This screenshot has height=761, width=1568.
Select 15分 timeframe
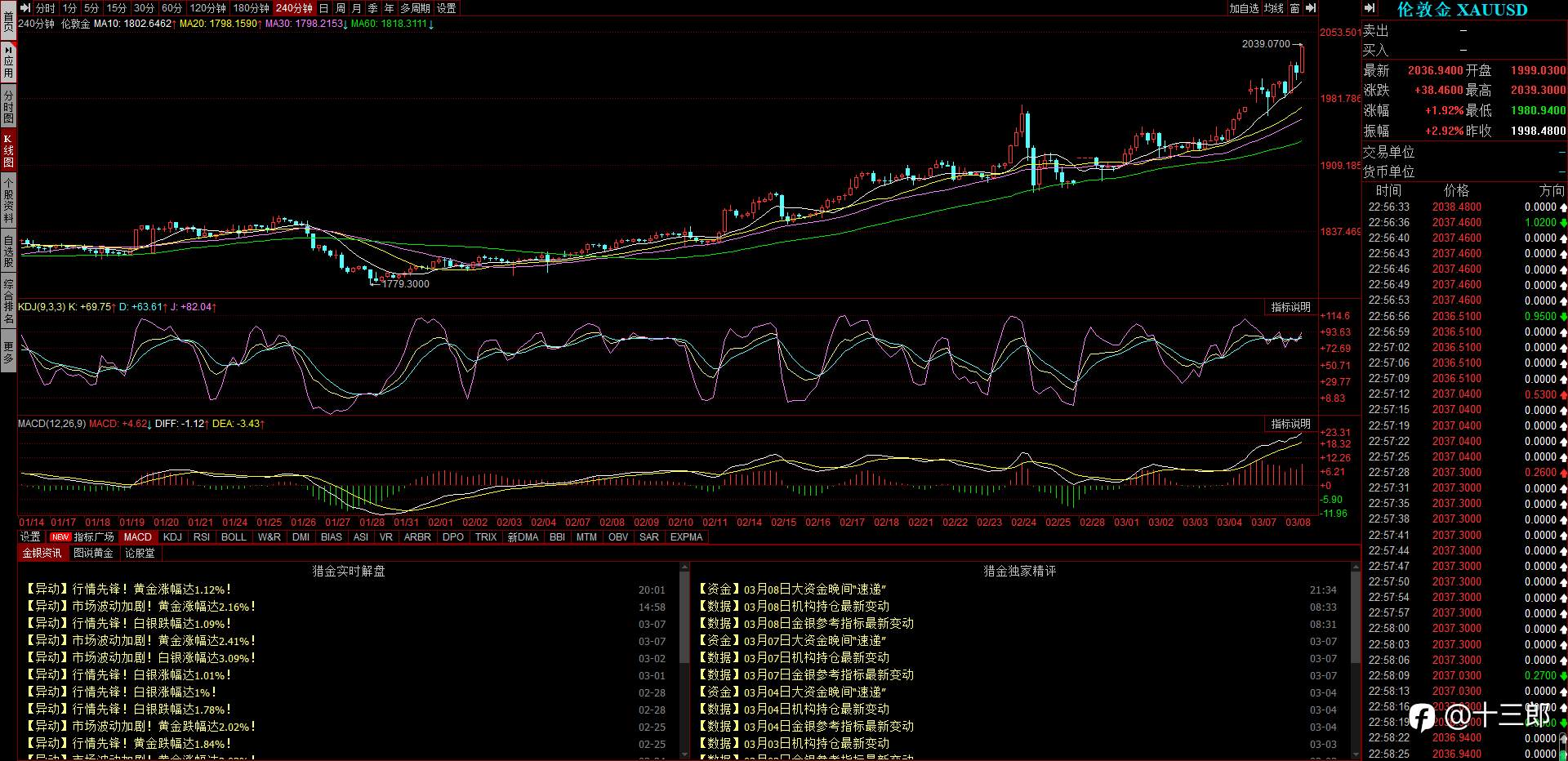tap(117, 8)
